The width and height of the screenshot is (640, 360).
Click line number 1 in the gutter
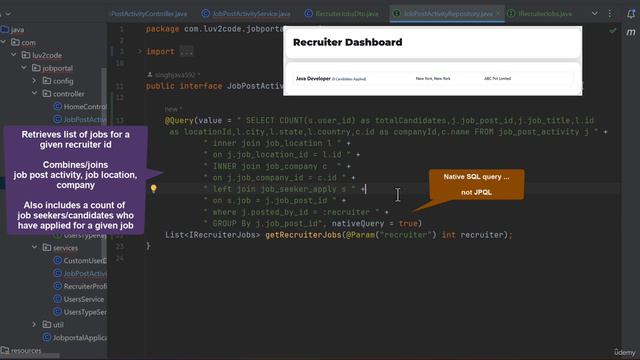pyautogui.click(x=121, y=29)
